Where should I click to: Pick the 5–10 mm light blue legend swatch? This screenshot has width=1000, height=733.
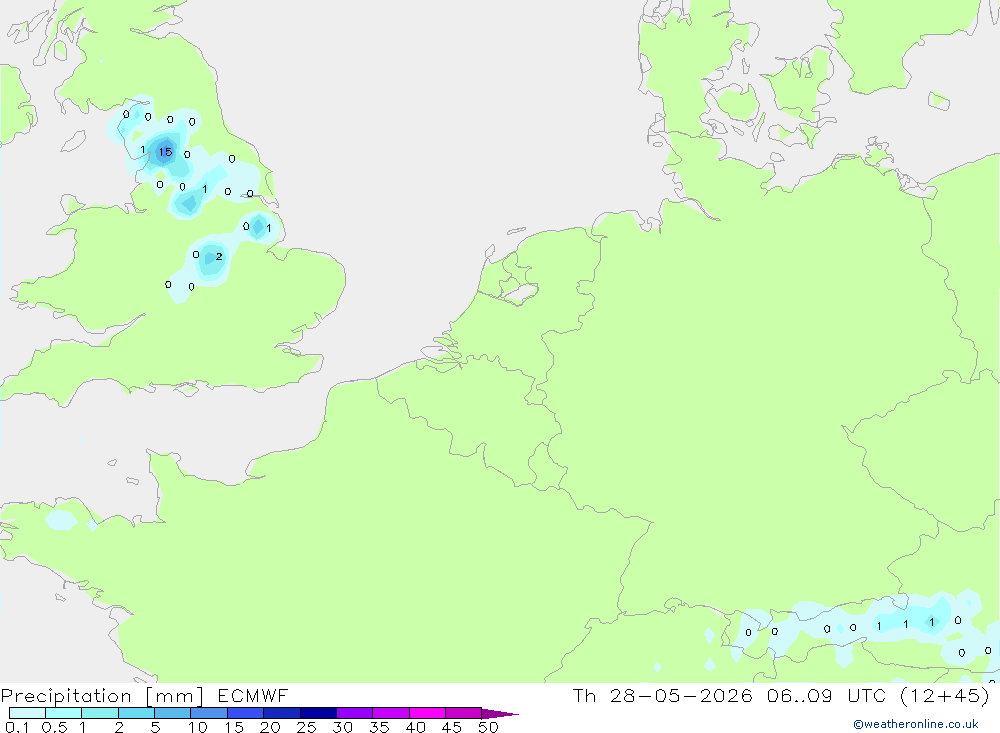coord(173,713)
